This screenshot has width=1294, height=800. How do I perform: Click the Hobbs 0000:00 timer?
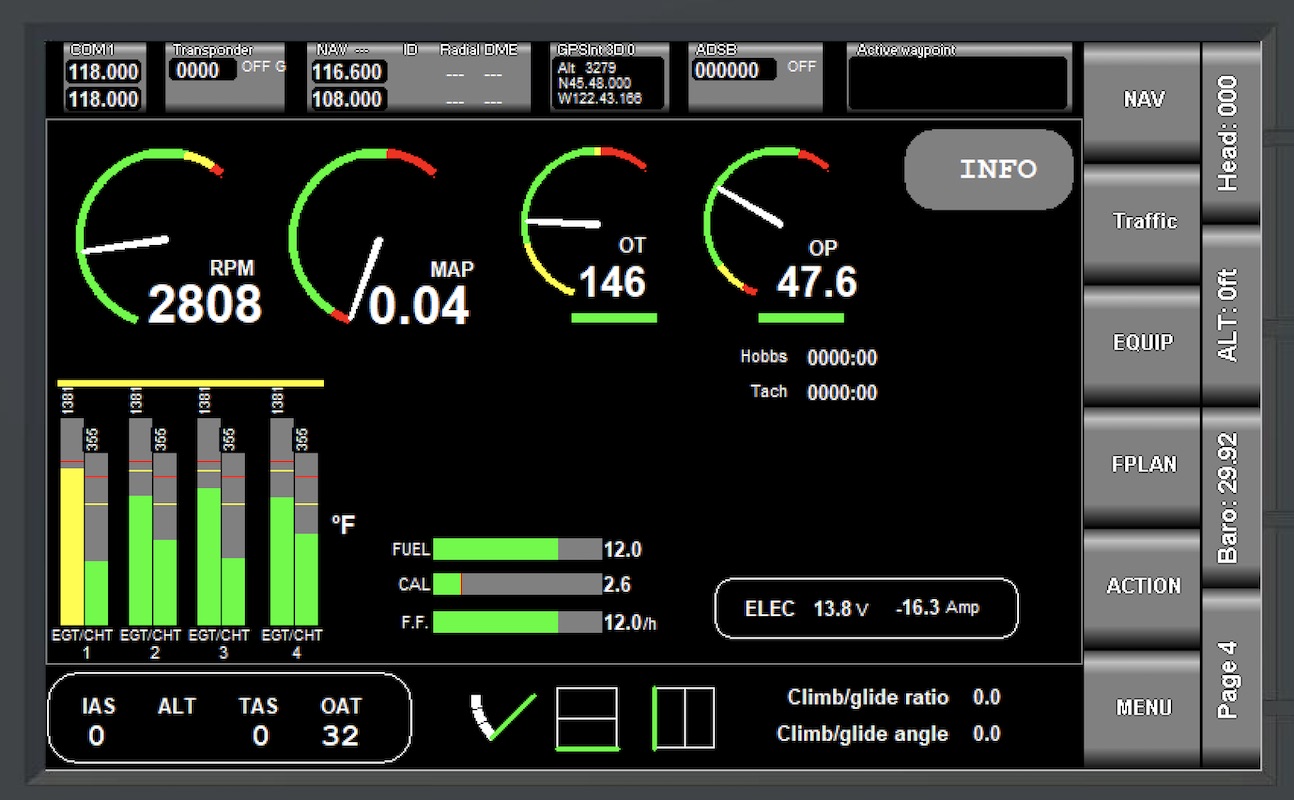[x=842, y=358]
